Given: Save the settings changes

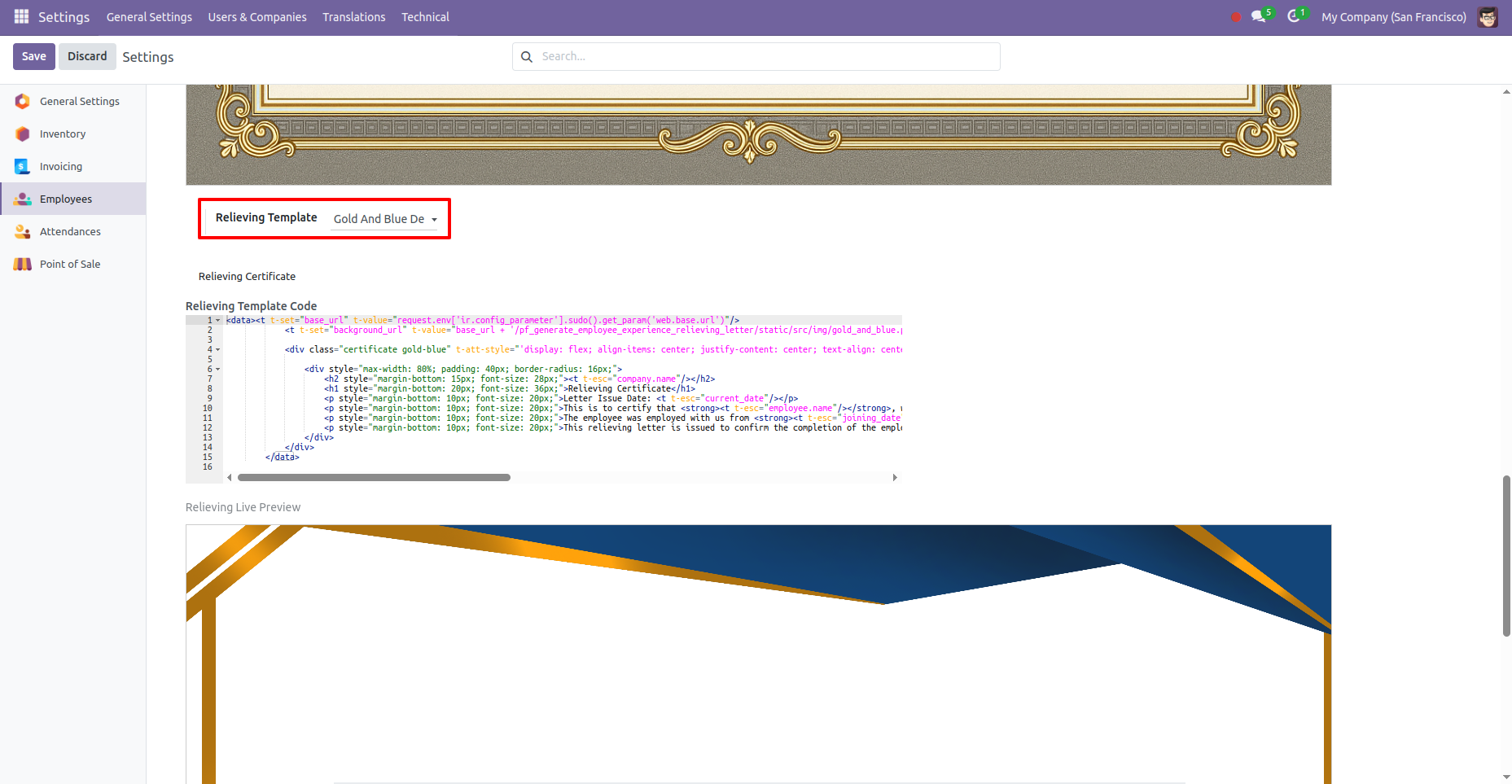Looking at the screenshot, I should coord(33,56).
